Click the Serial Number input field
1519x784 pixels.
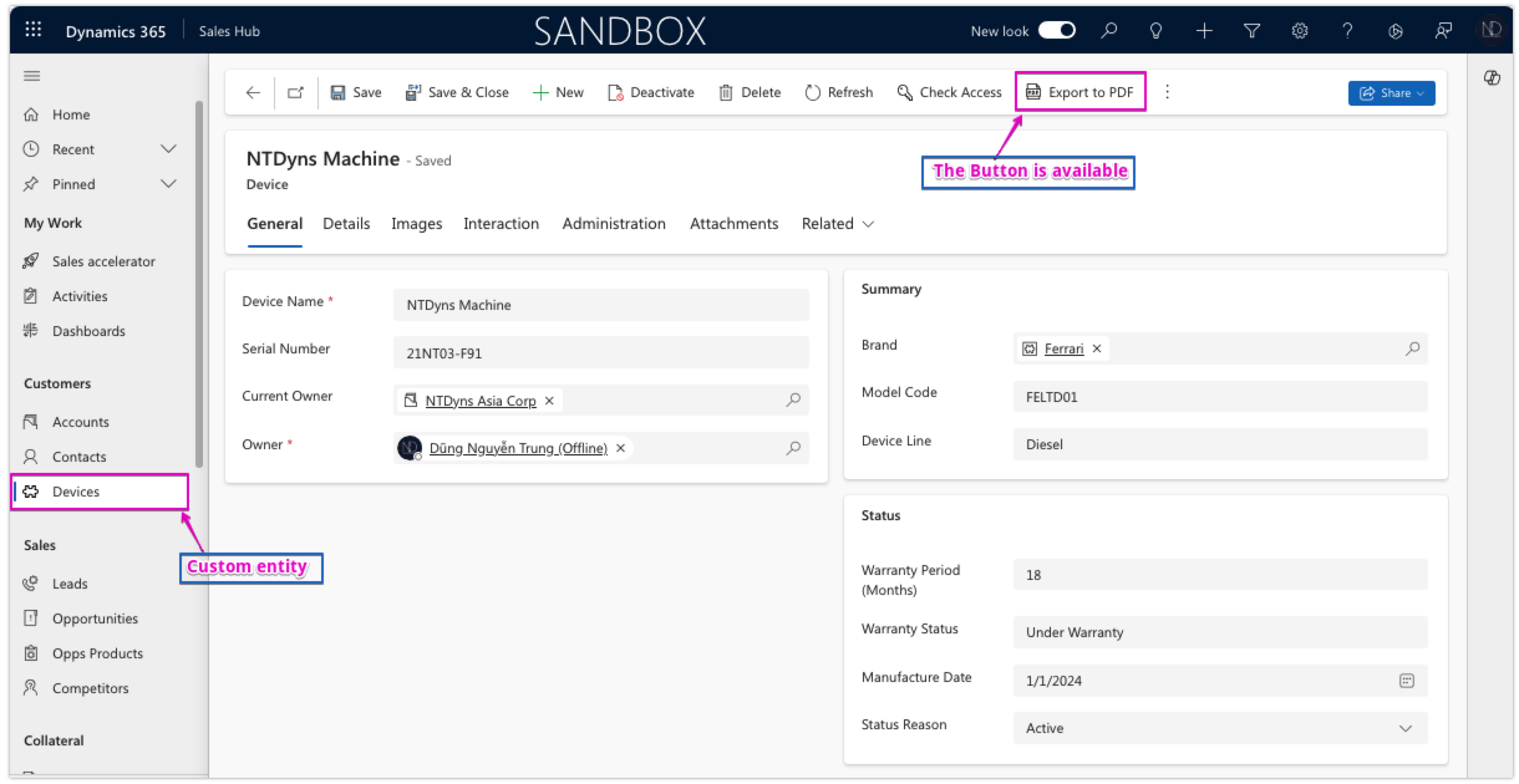[601, 353]
